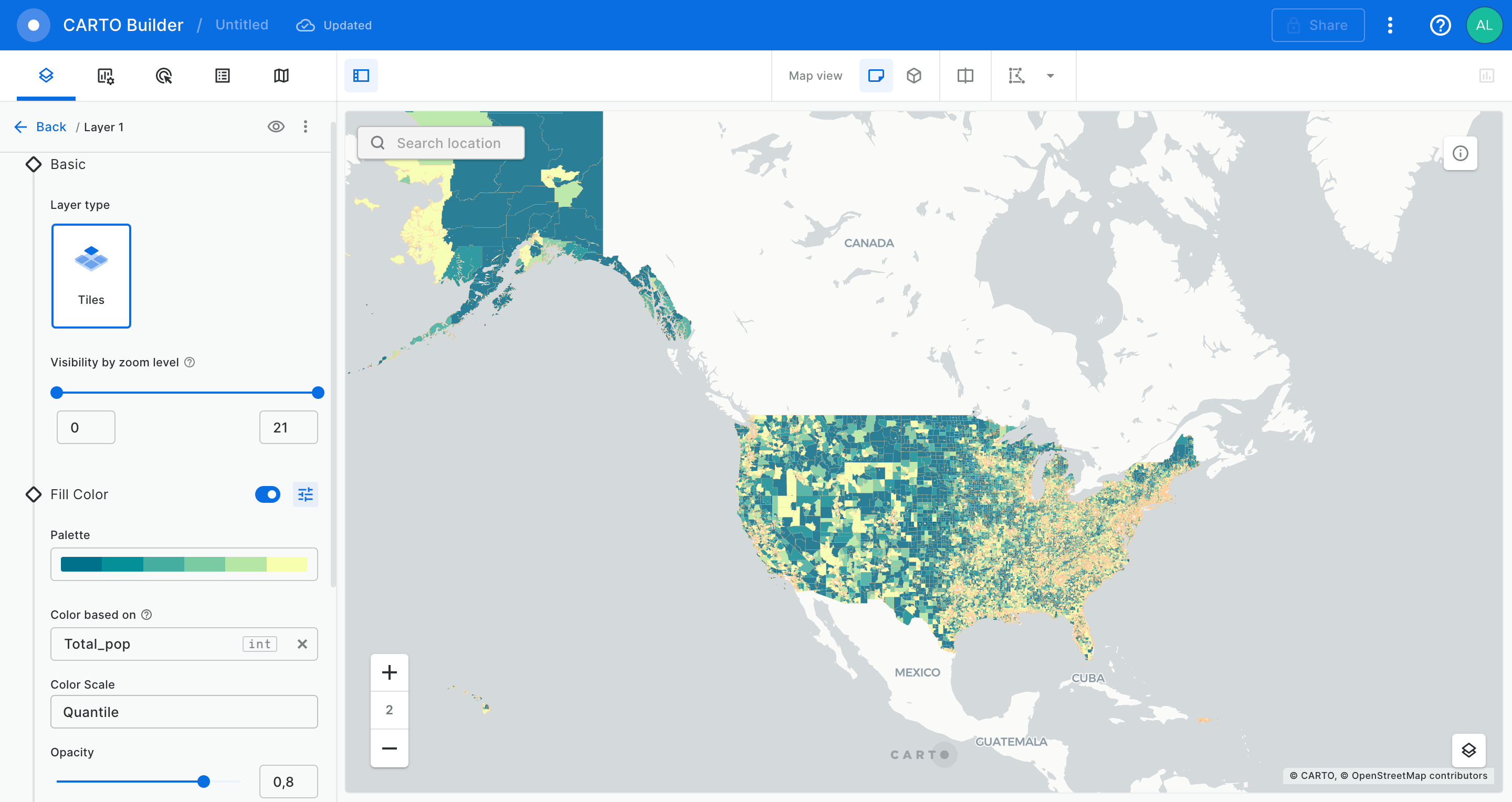Screen dimensions: 1512x802
Task: Open the Interactions tab icon
Action: [164, 76]
